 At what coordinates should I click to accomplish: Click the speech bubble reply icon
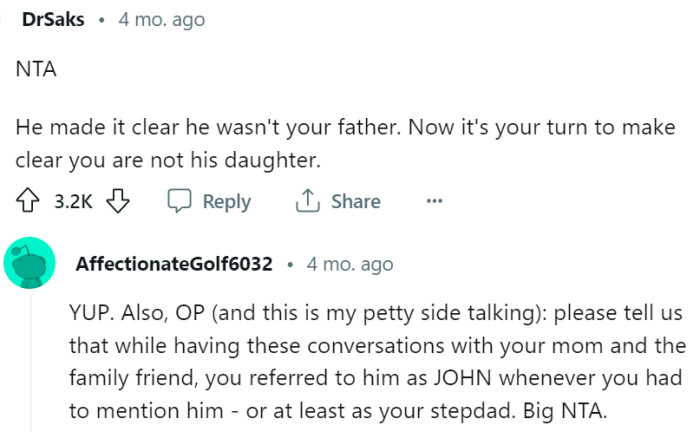pos(180,201)
